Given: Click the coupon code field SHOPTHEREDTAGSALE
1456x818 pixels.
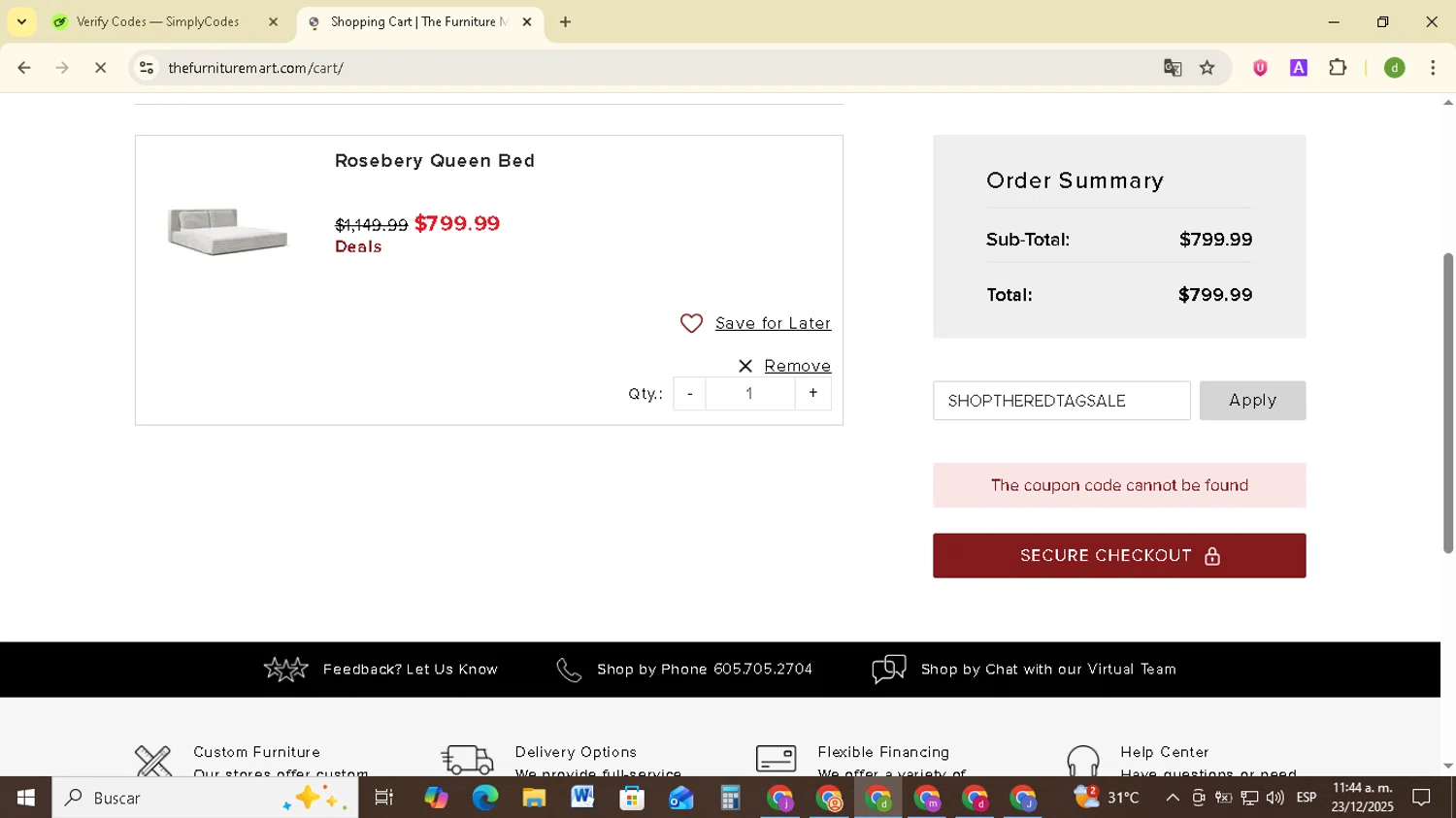Looking at the screenshot, I should [x=1062, y=401].
